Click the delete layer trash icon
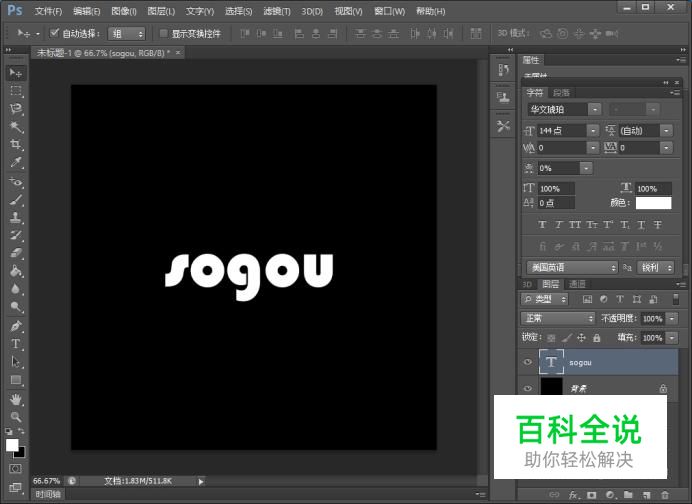The height and width of the screenshot is (504, 692). point(665,495)
